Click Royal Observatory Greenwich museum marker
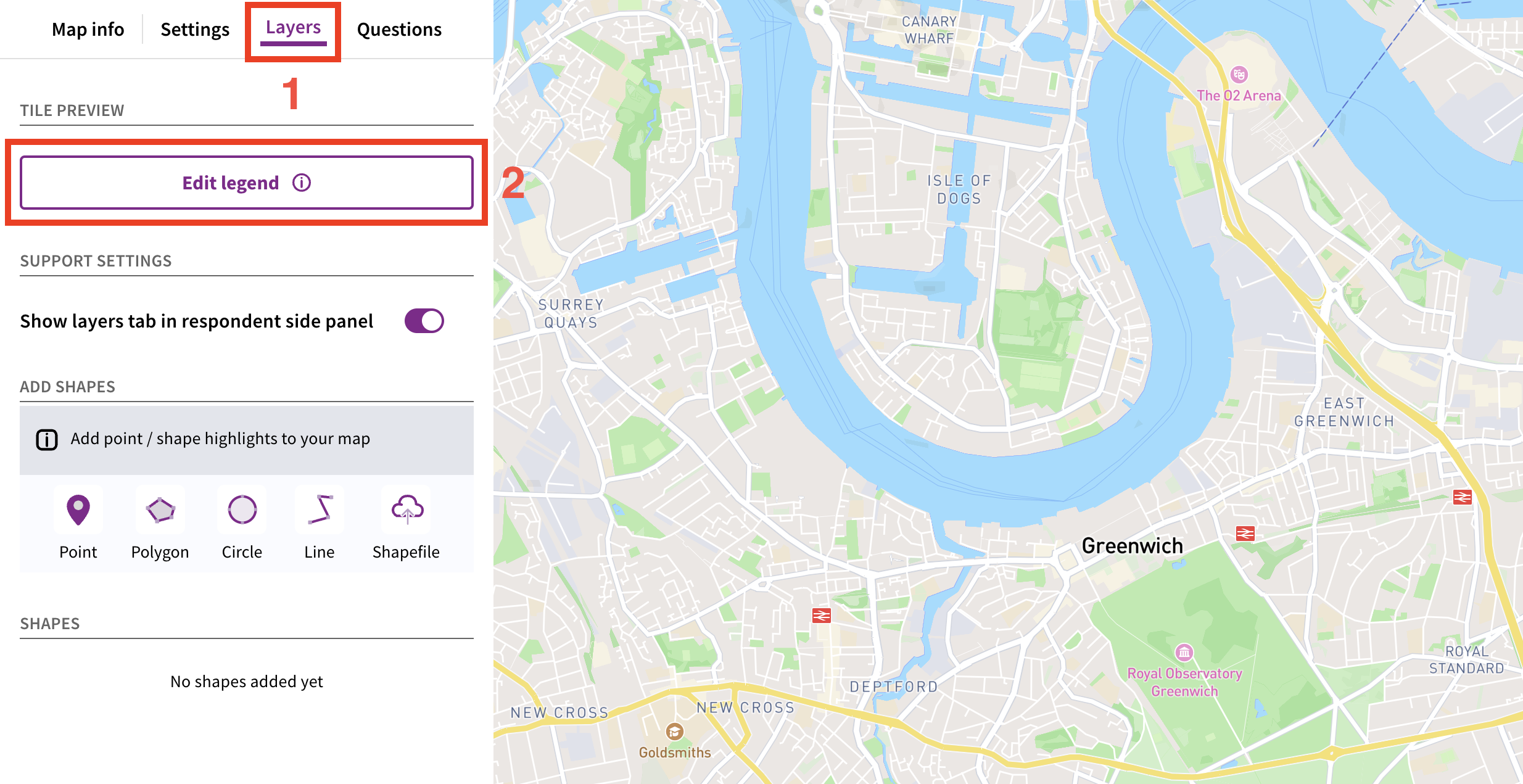Viewport: 1523px width, 784px height. click(x=1184, y=652)
